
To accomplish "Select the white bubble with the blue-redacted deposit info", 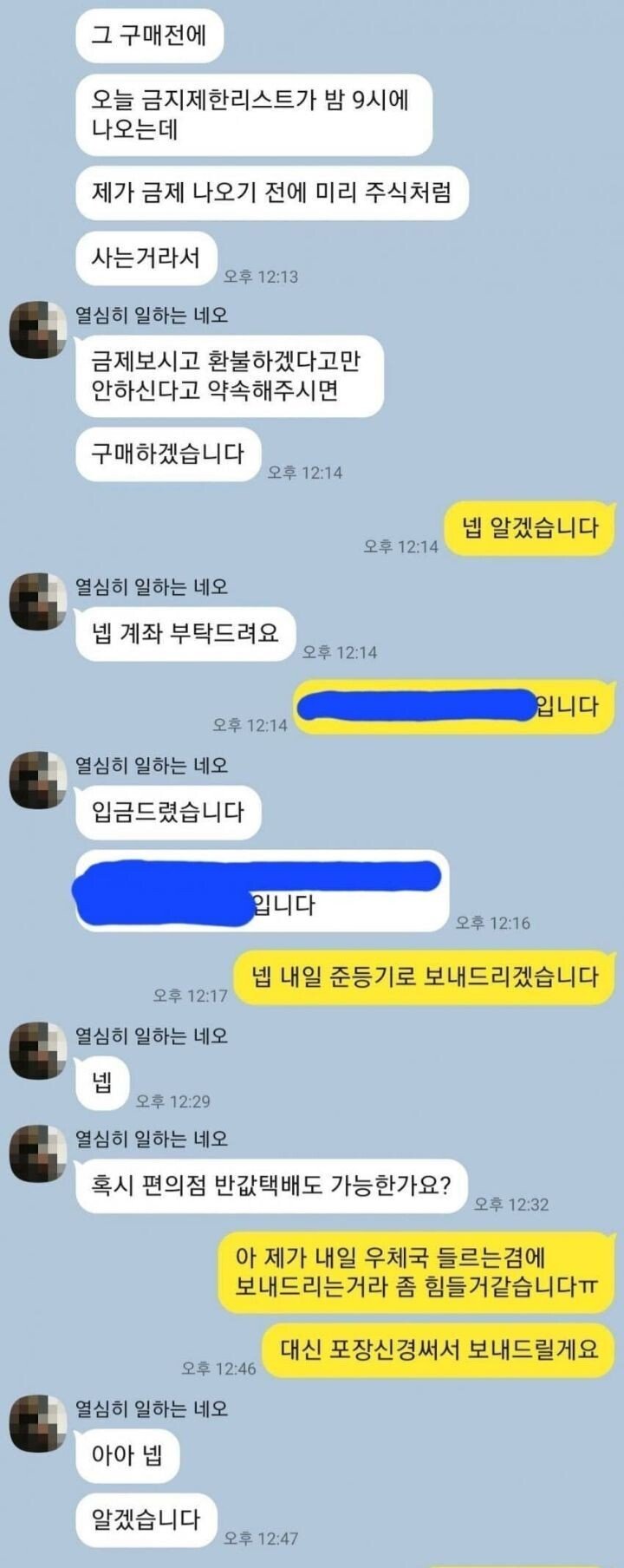I will click(262, 891).
